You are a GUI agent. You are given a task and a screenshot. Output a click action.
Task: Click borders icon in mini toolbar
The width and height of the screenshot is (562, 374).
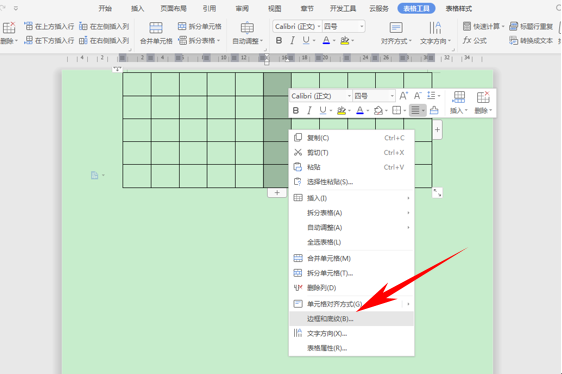[396, 110]
